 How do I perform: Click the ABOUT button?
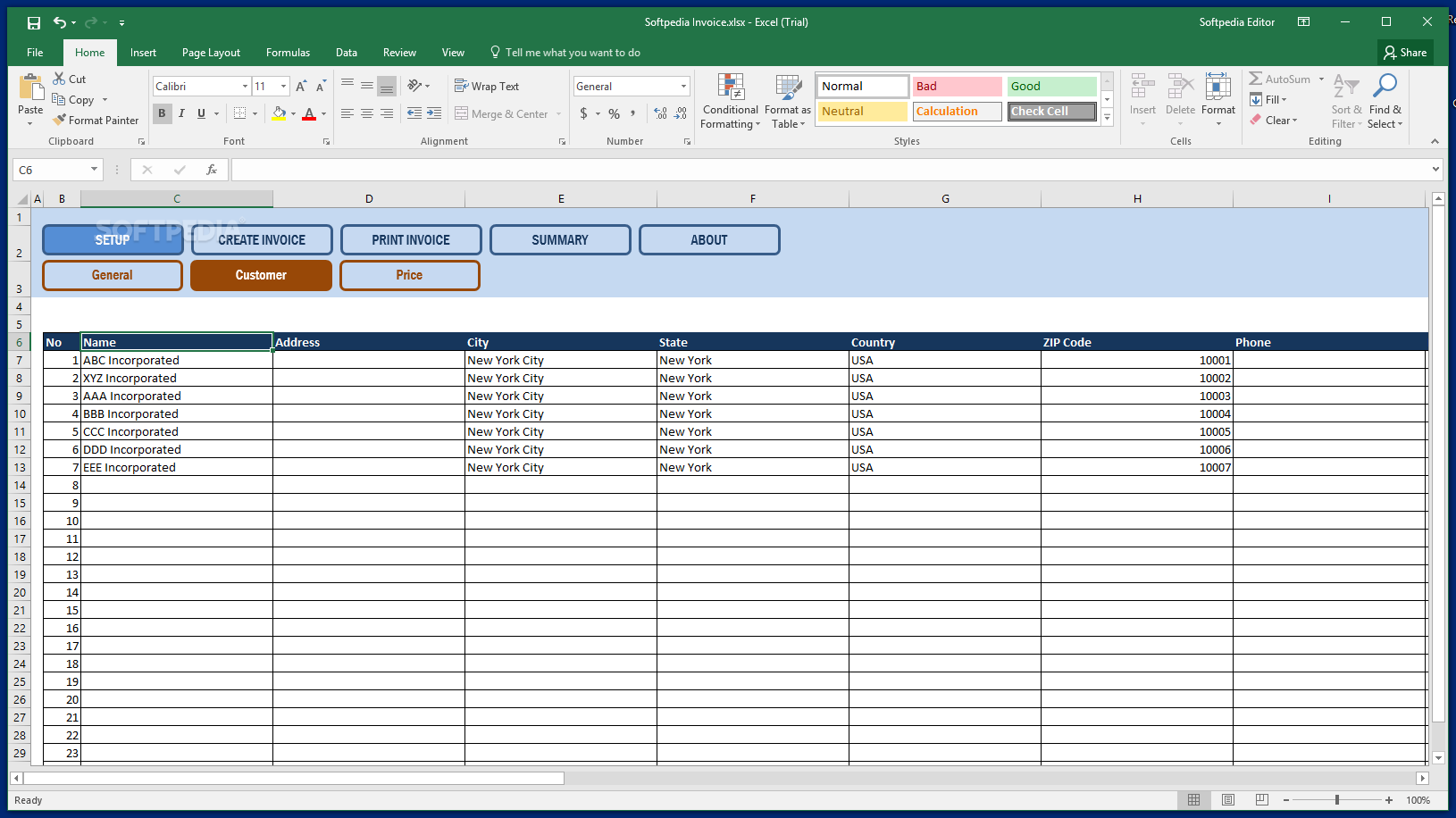pos(709,239)
